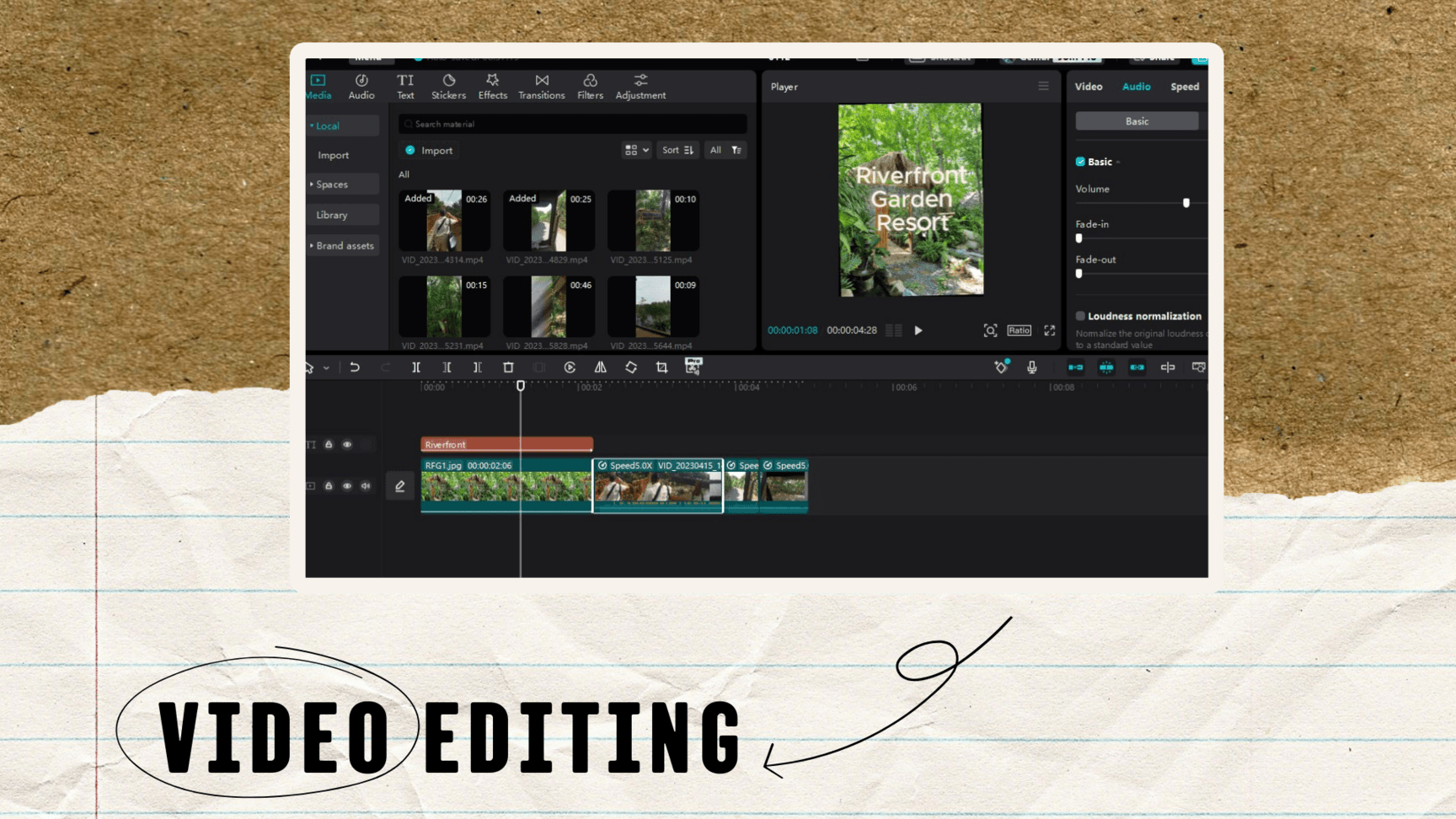The height and width of the screenshot is (819, 1456).
Task: Click the Import button with plus icon
Action: [429, 150]
